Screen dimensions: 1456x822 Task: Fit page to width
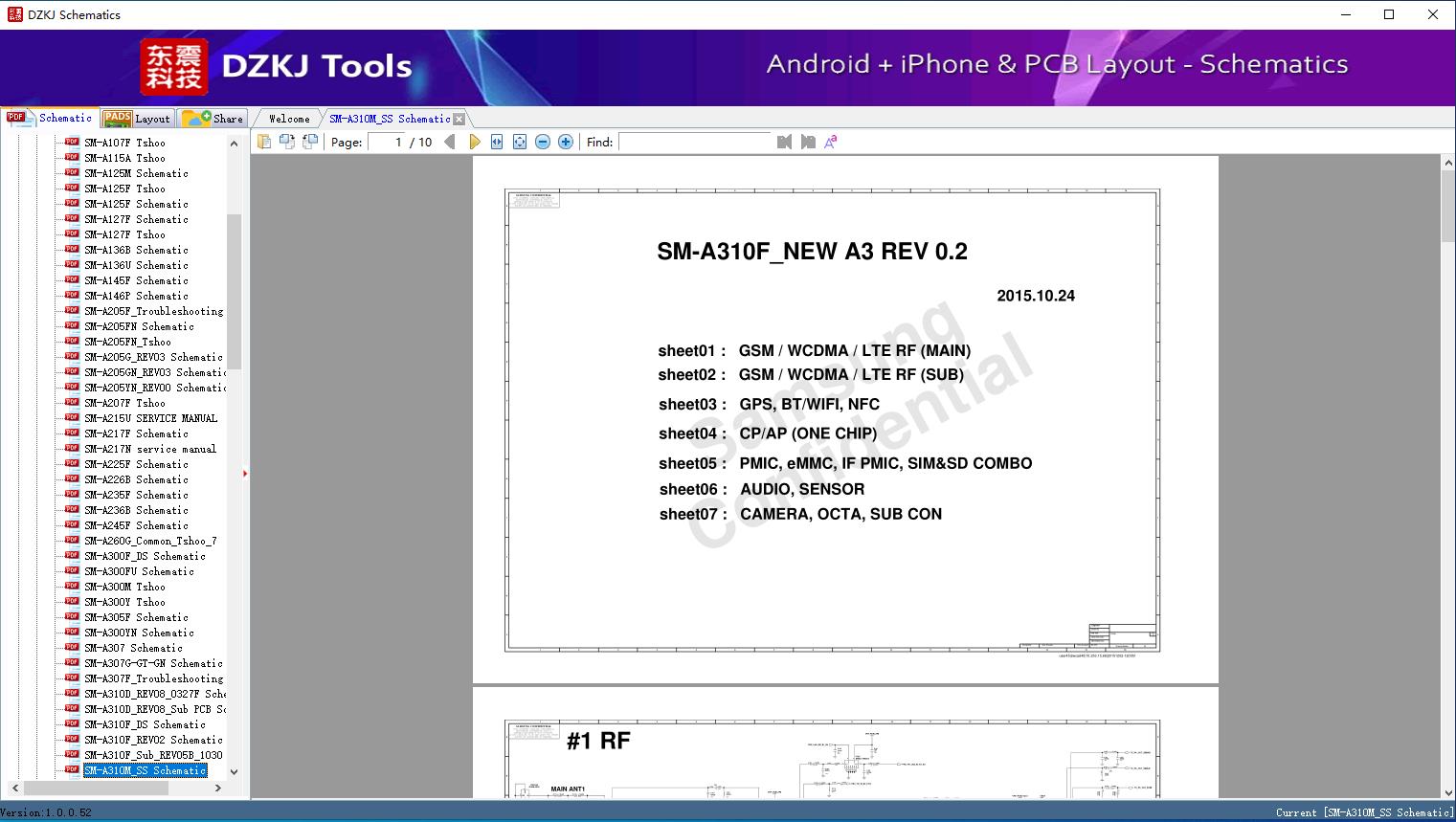point(497,142)
